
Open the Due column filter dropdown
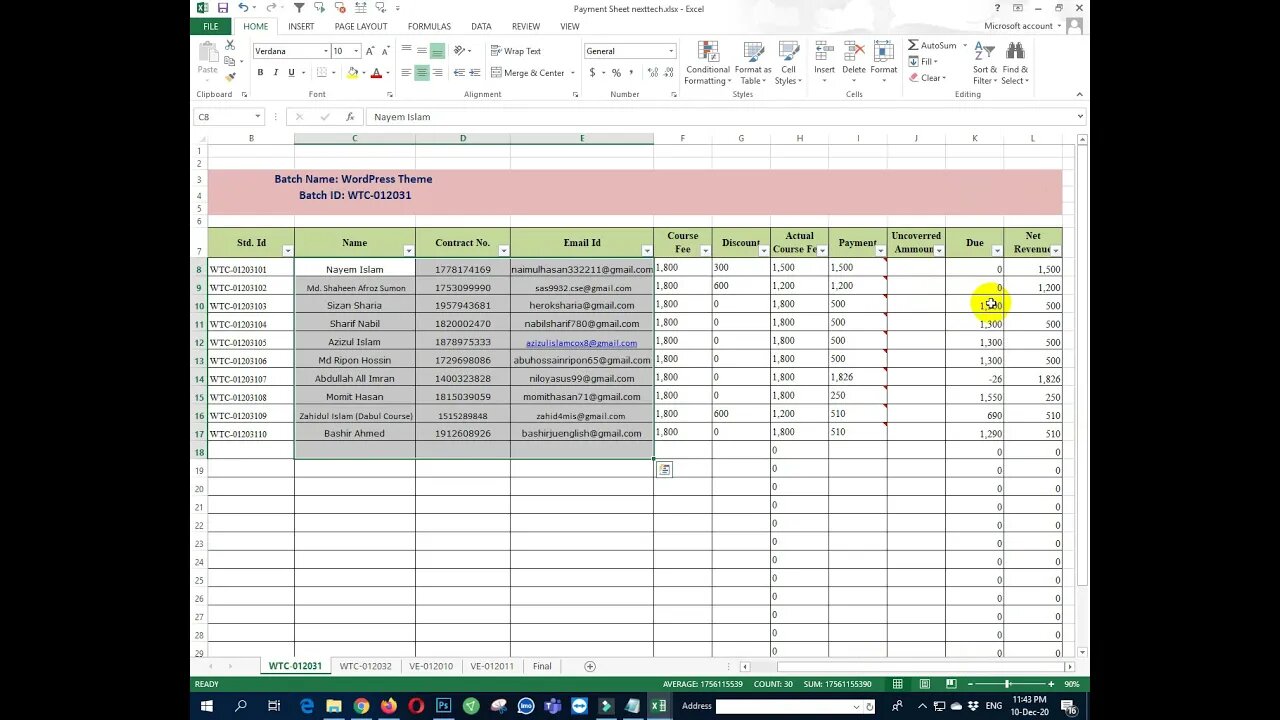tap(997, 250)
